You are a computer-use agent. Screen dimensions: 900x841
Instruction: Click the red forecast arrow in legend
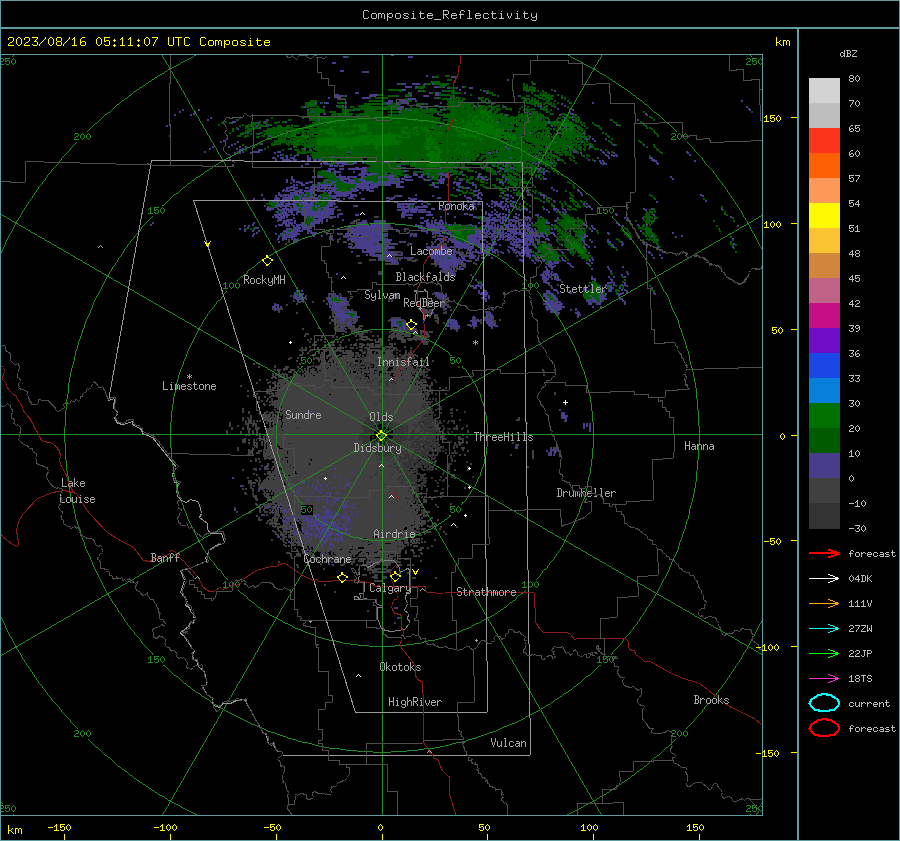coord(824,553)
